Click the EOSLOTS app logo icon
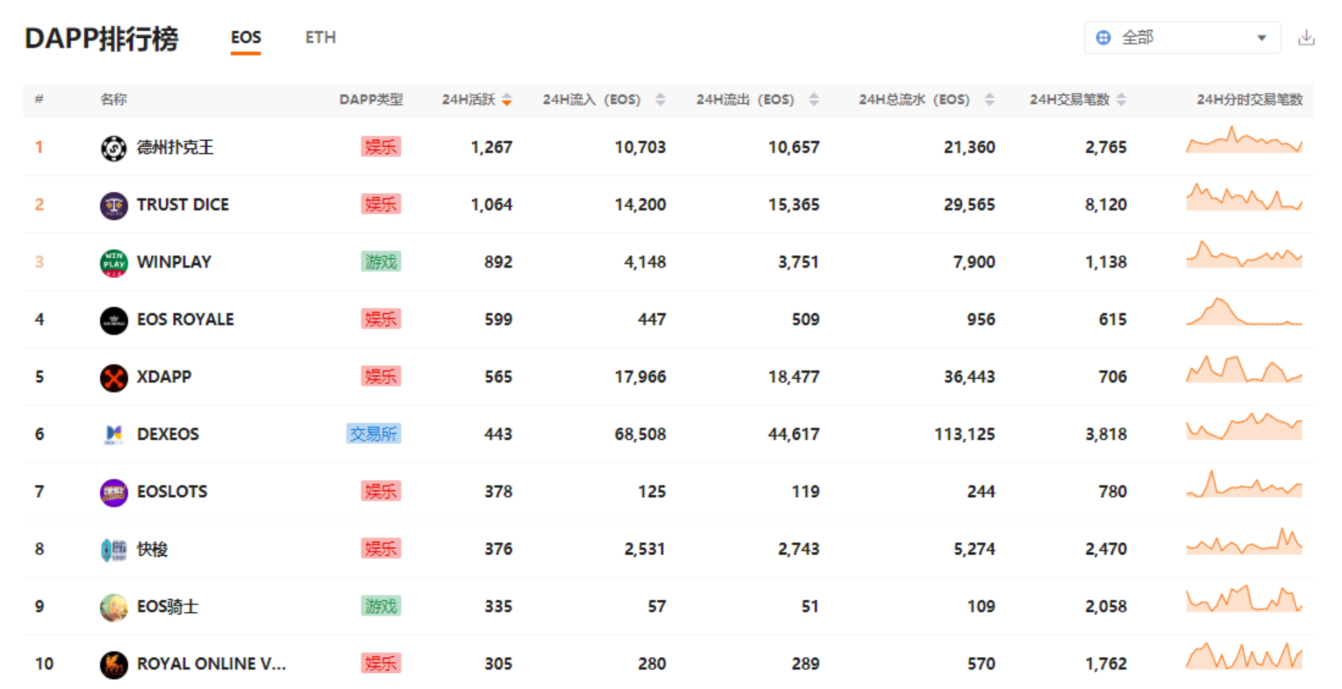Image resolution: width=1342 pixels, height=689 pixels. tap(114, 492)
